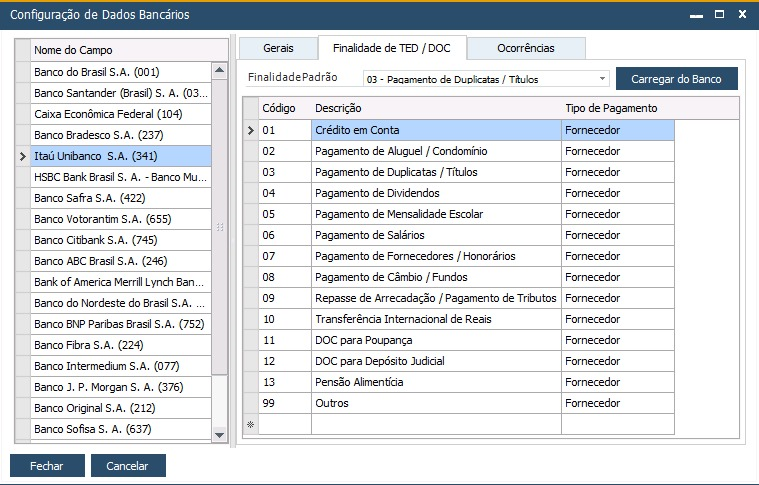Click the Pagamento de Dividendos cell
This screenshot has width=759, height=485.
(x=436, y=193)
